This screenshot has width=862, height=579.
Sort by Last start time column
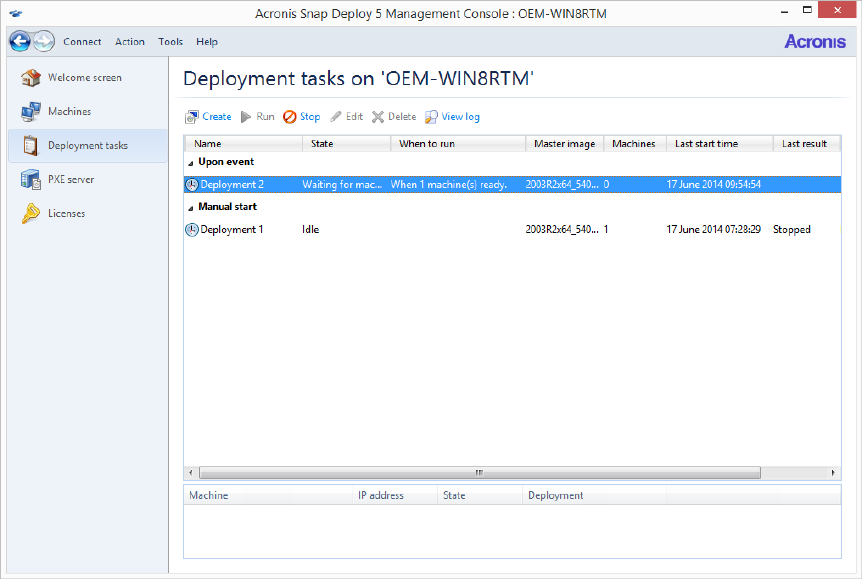[x=720, y=144]
